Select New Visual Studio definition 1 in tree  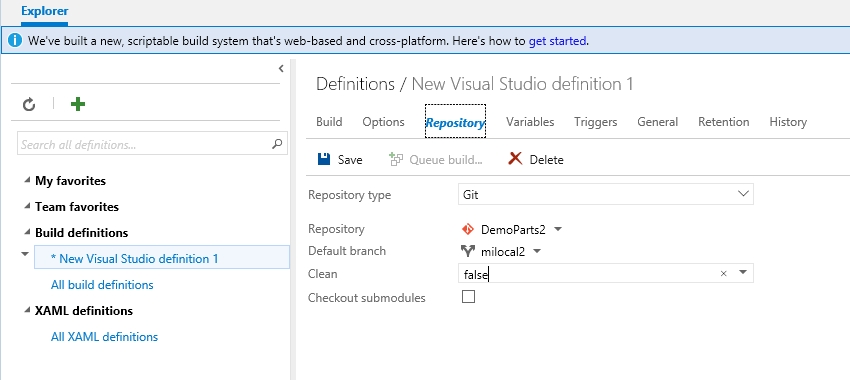point(162,257)
